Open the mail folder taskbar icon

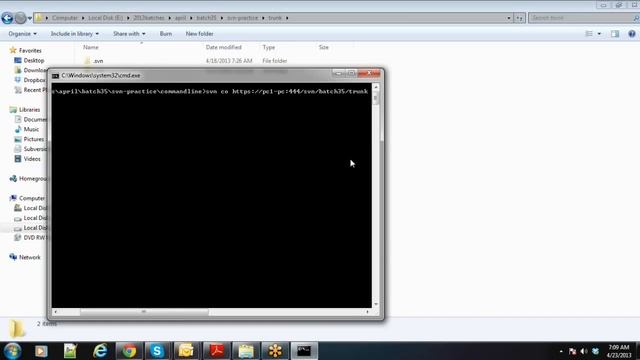tap(186, 351)
